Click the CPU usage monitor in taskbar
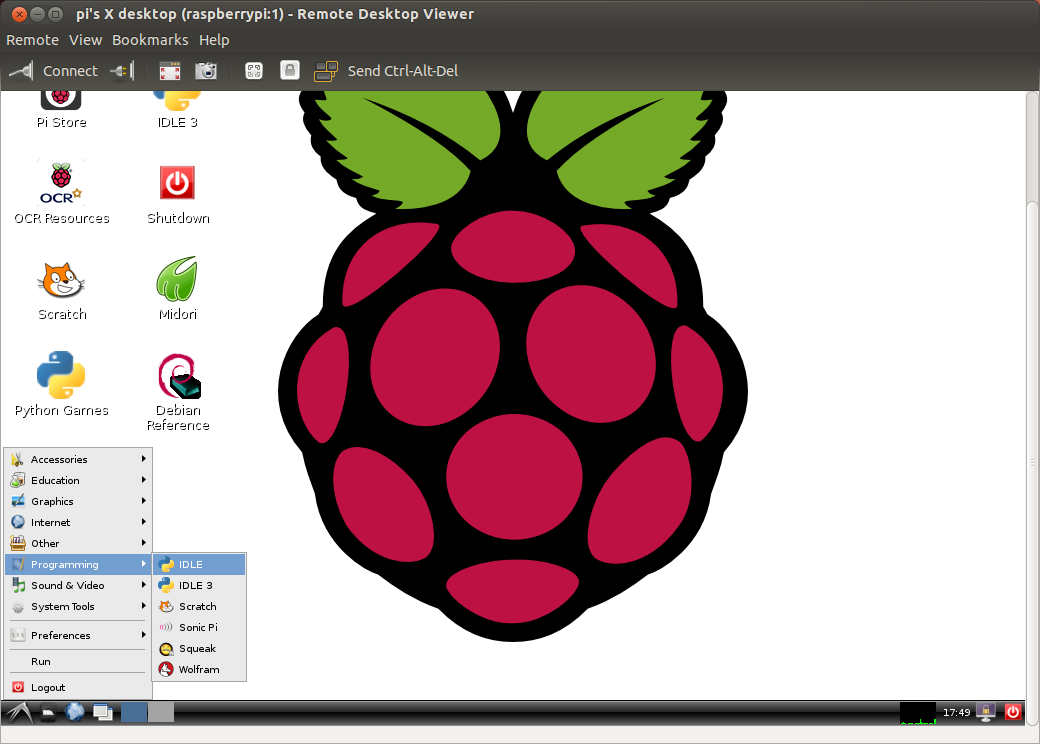The image size is (1040, 744). click(918, 713)
